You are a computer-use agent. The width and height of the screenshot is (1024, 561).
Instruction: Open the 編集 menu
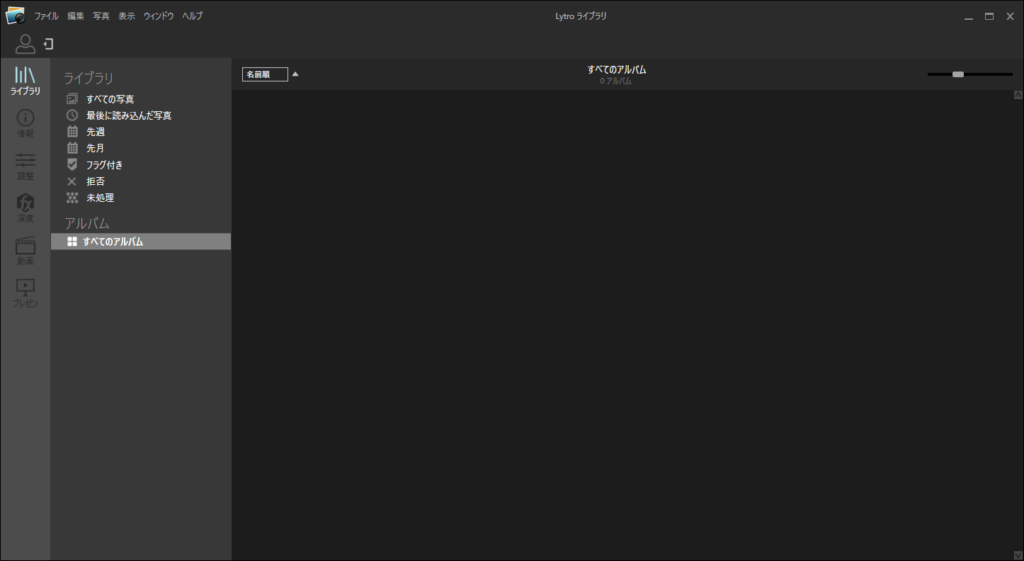click(x=76, y=16)
